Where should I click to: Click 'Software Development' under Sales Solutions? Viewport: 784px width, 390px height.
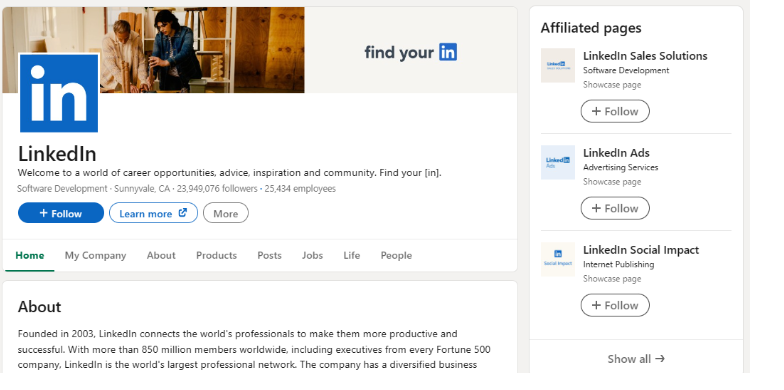tap(626, 70)
